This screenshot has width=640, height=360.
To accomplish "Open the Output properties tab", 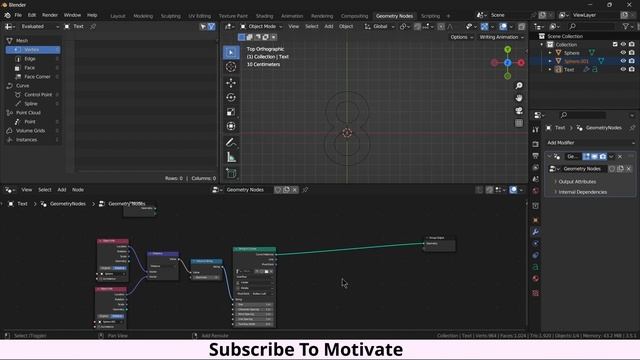I will pyautogui.click(x=536, y=156).
